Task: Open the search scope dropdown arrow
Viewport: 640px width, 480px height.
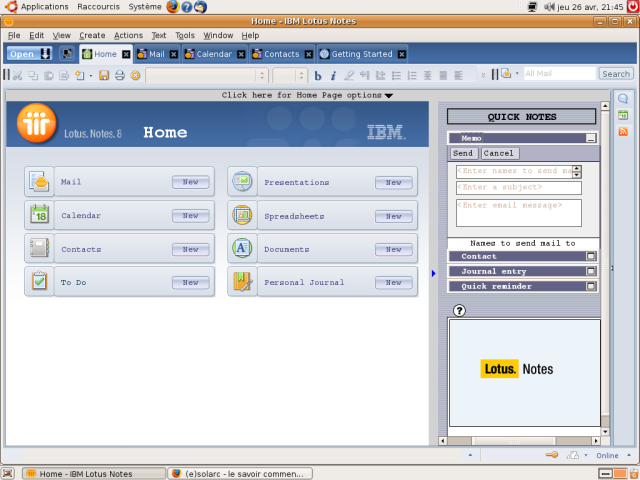Action: [x=517, y=74]
